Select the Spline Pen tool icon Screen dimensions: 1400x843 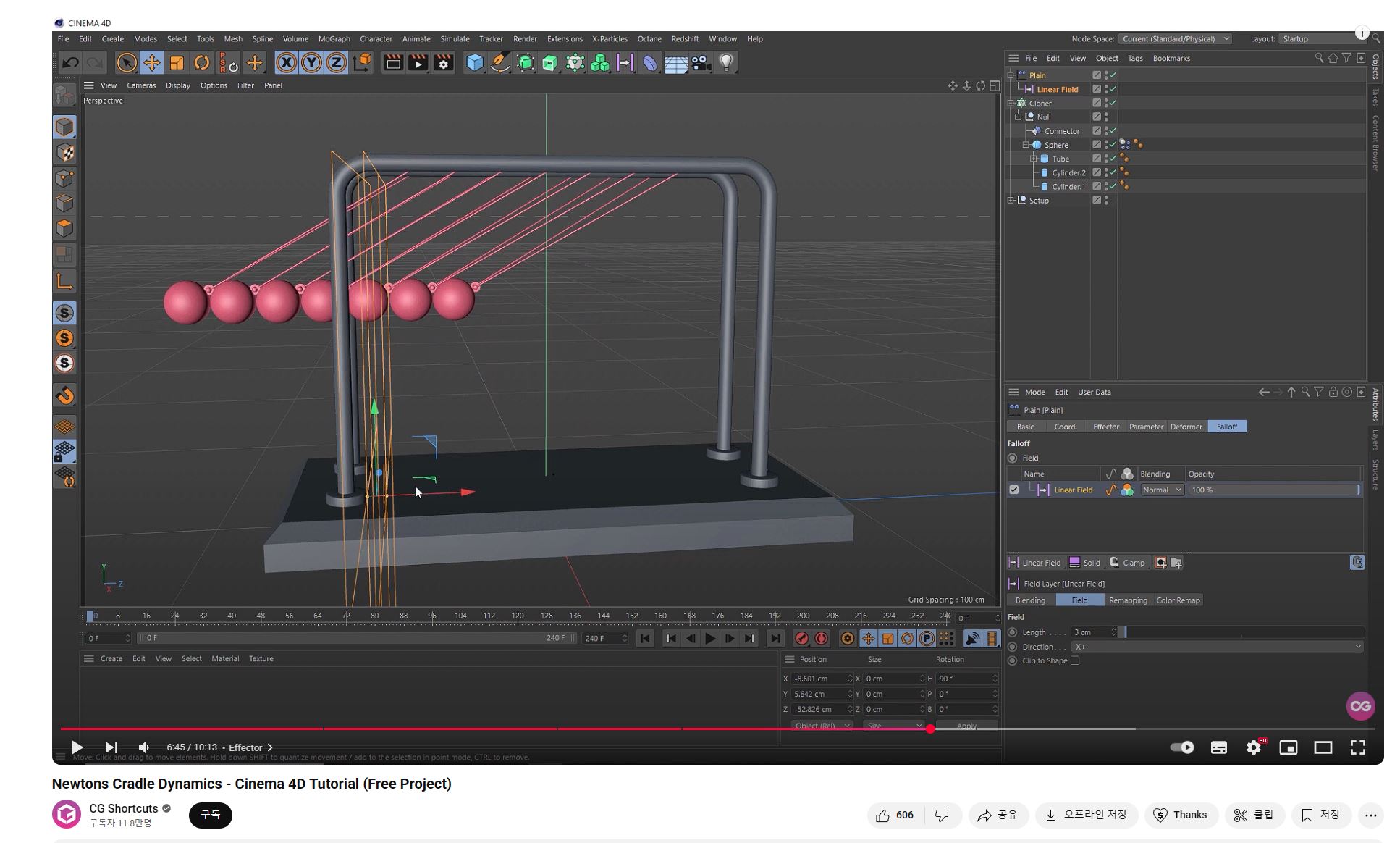pyautogui.click(x=499, y=63)
